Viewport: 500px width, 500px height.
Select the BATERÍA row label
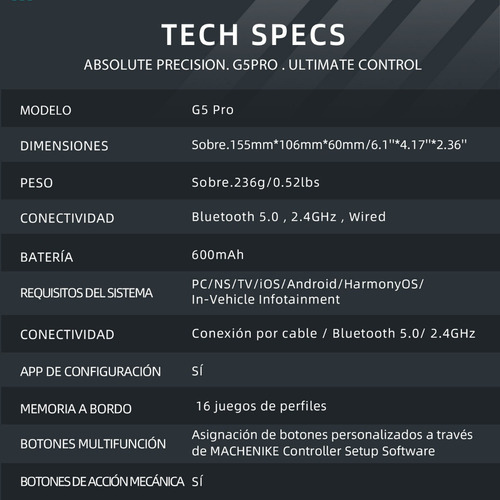[x=46, y=256]
